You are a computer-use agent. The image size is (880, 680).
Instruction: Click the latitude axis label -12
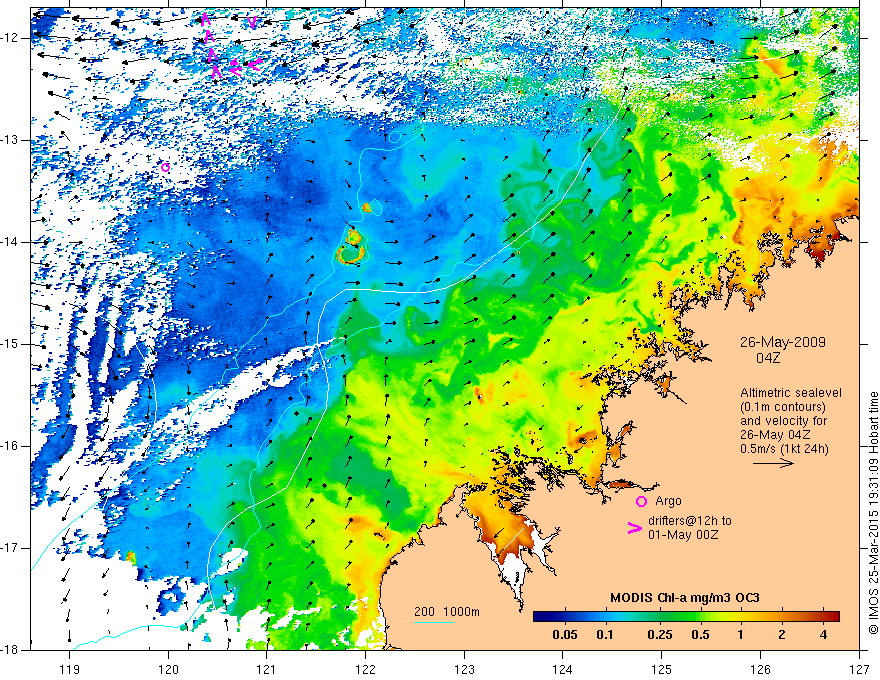tap(10, 38)
